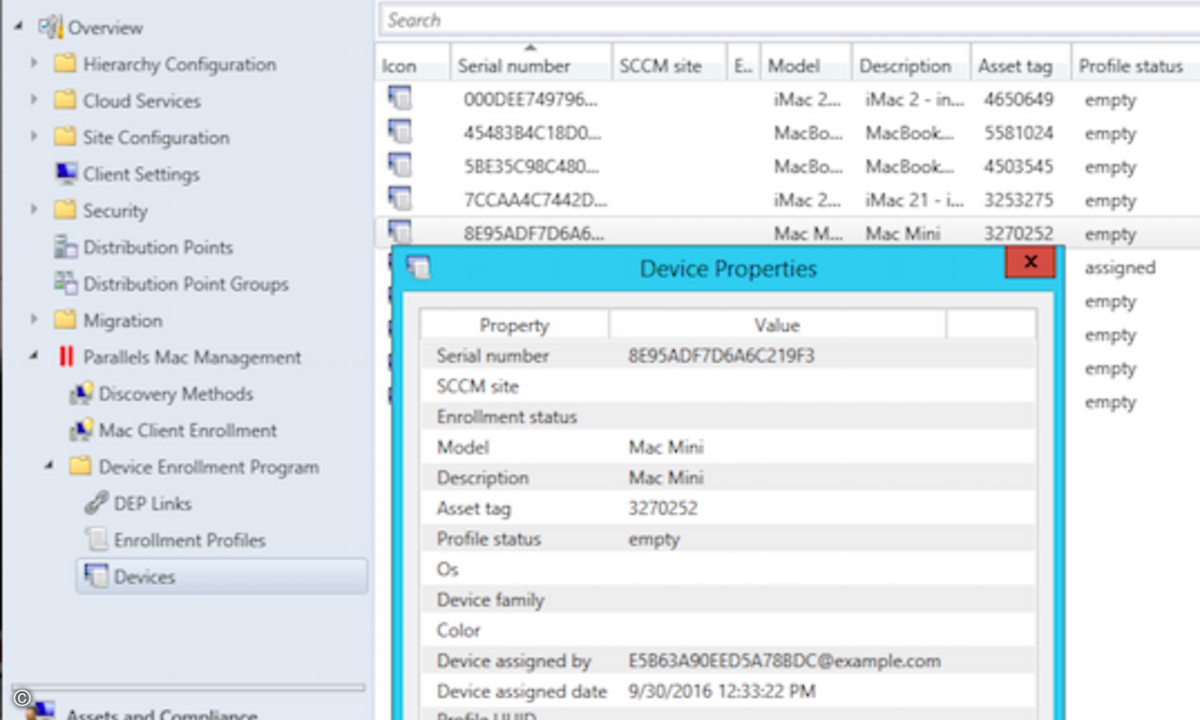Click the Hierarchy Configuration folder icon

[66, 64]
